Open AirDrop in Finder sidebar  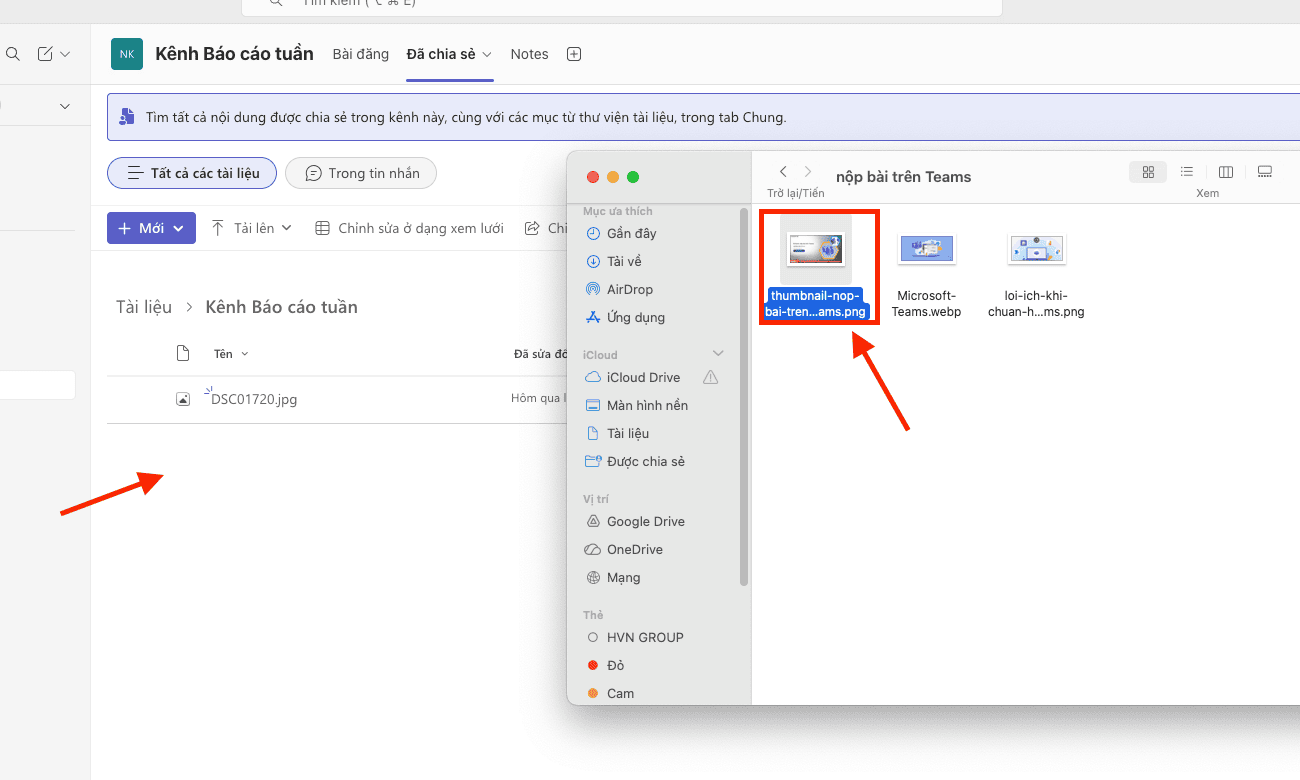629,289
